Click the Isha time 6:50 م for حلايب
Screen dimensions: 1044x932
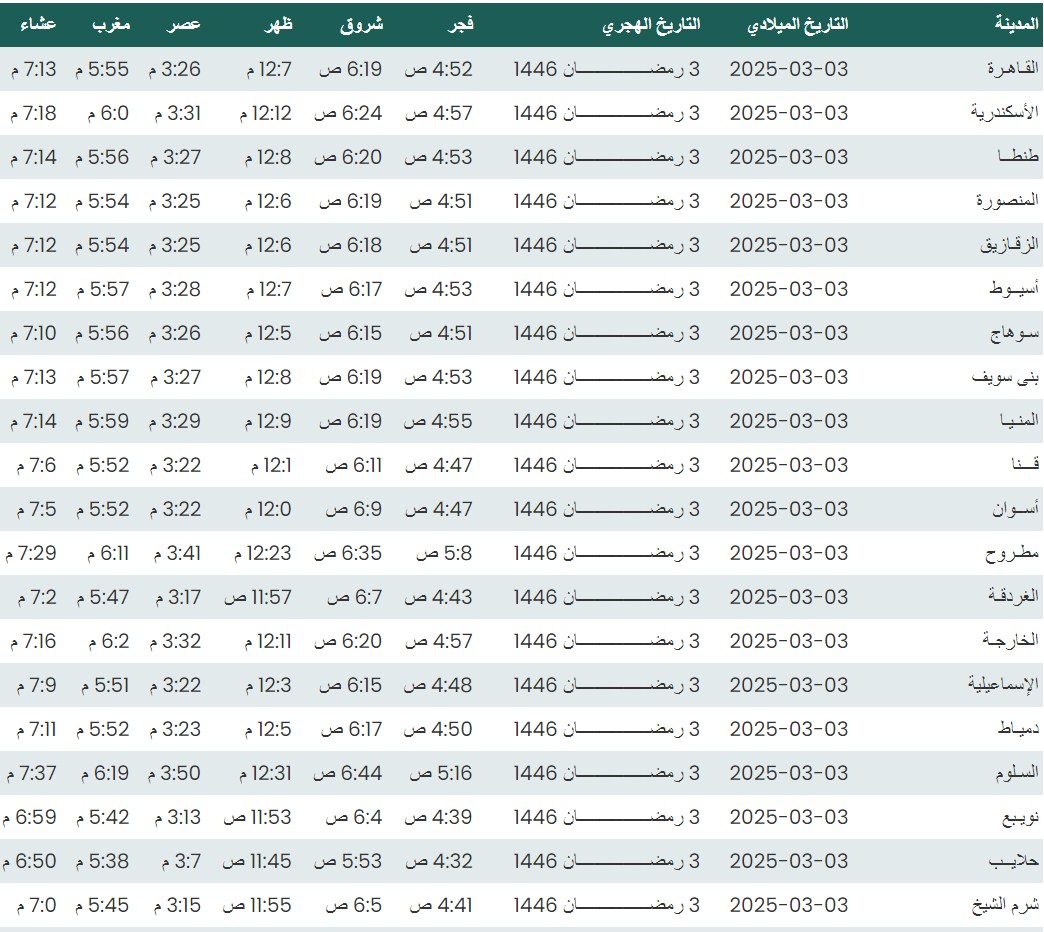[x=29, y=861]
